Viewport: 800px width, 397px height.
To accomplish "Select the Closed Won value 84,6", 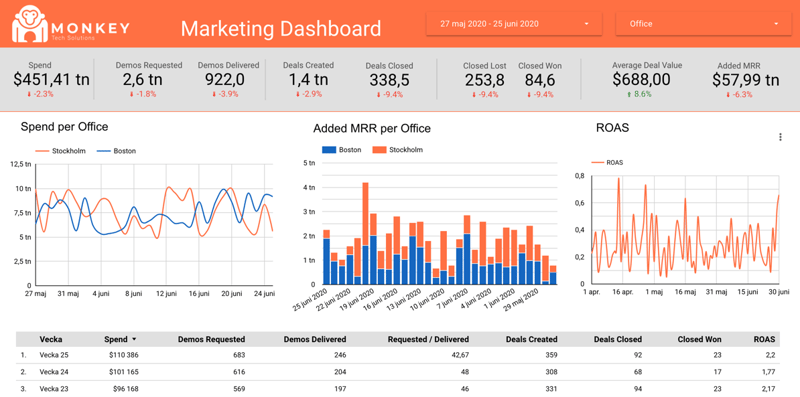I will click(x=540, y=80).
